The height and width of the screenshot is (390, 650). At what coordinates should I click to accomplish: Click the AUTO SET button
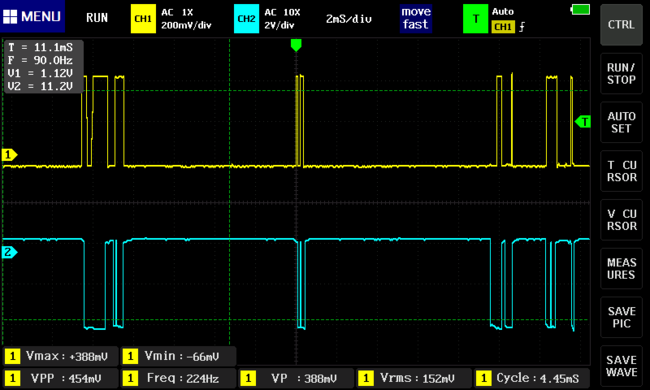(621, 122)
